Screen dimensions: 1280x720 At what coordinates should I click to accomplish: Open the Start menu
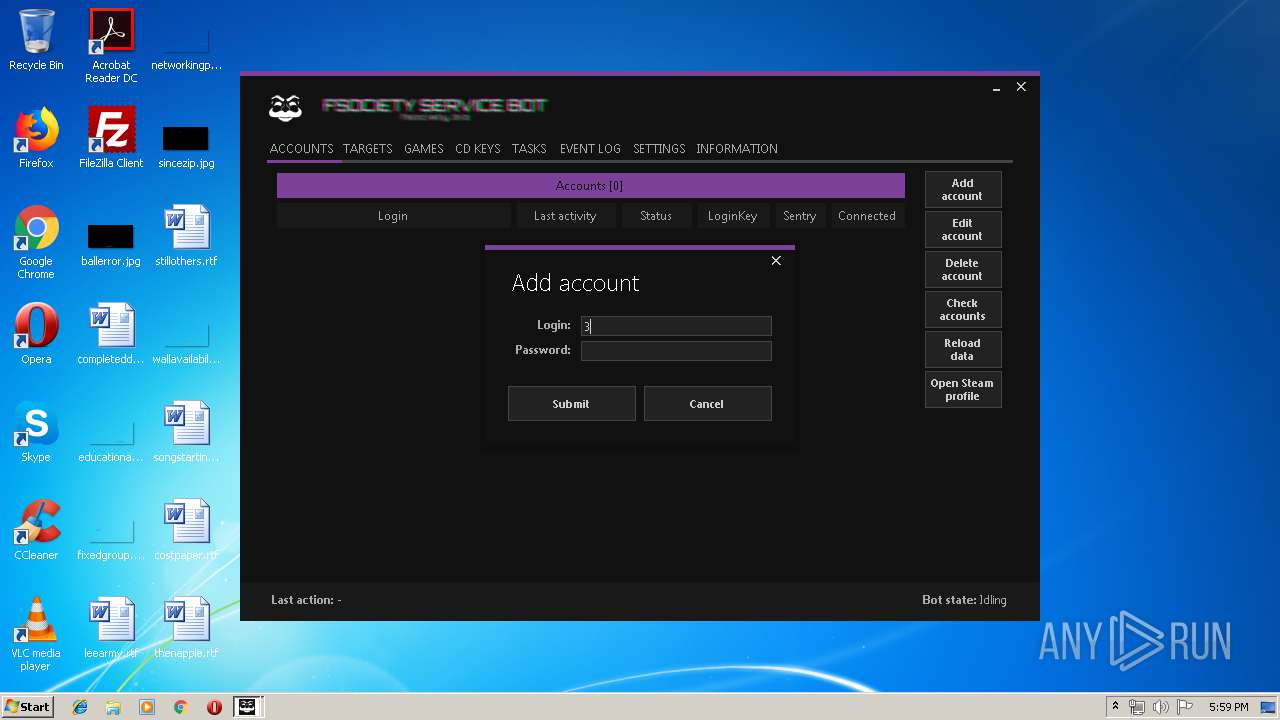tap(28, 707)
